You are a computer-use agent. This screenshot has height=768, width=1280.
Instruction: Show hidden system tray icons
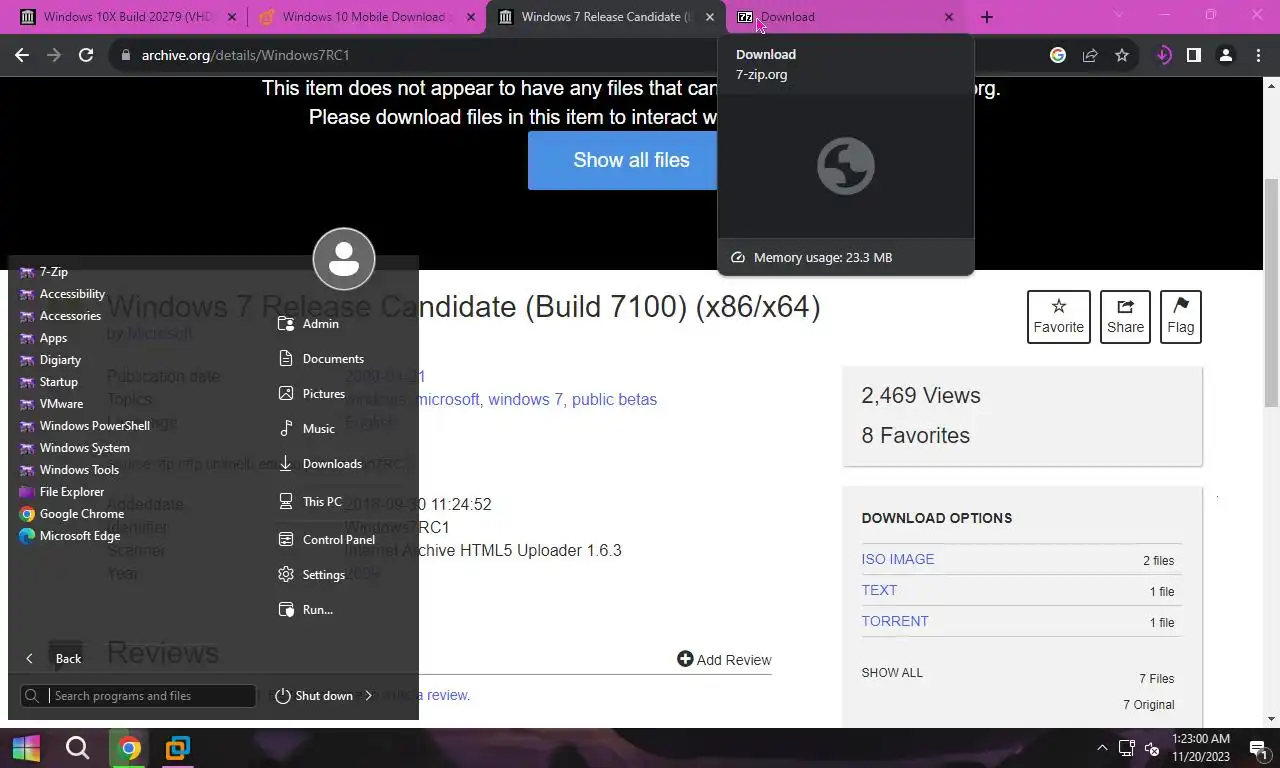pyautogui.click(x=1102, y=748)
